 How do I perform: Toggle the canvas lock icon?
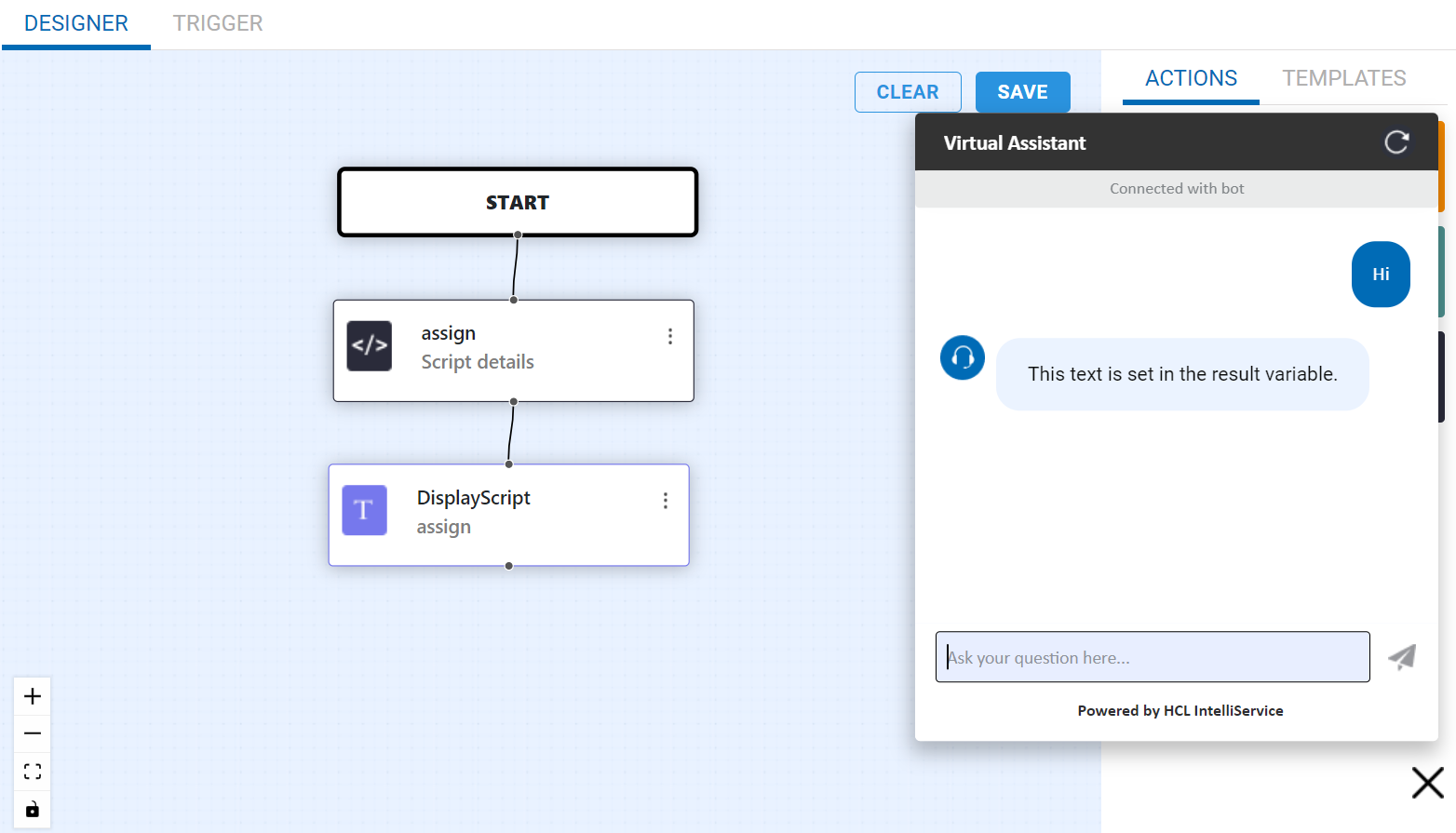point(33,809)
